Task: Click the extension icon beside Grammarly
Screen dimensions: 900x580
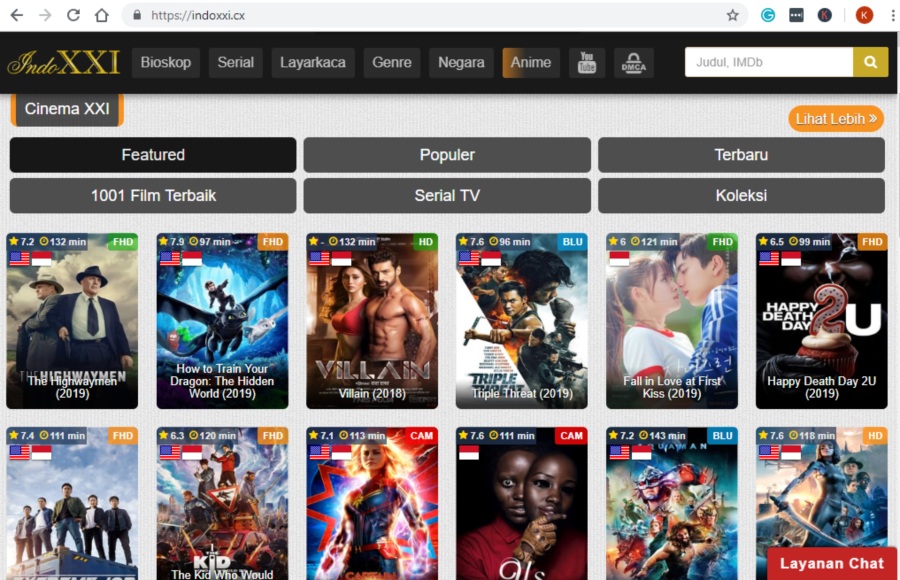Action: coord(796,16)
